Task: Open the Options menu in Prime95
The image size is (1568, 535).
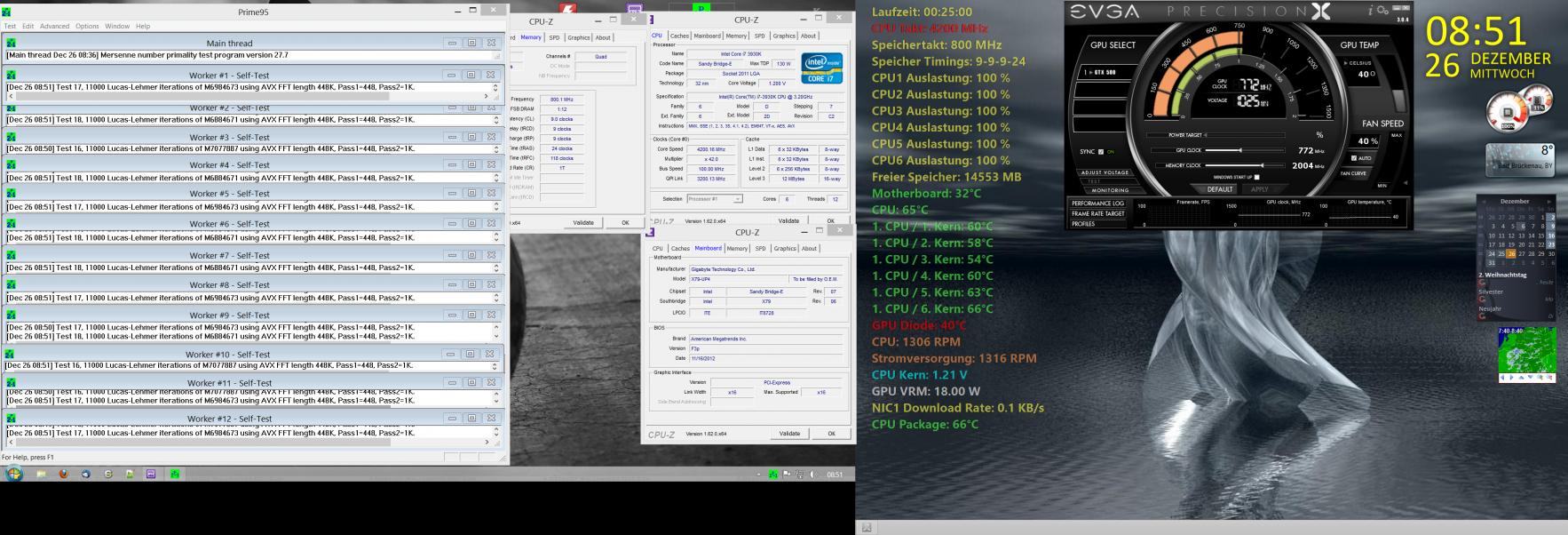Action: coord(87,26)
